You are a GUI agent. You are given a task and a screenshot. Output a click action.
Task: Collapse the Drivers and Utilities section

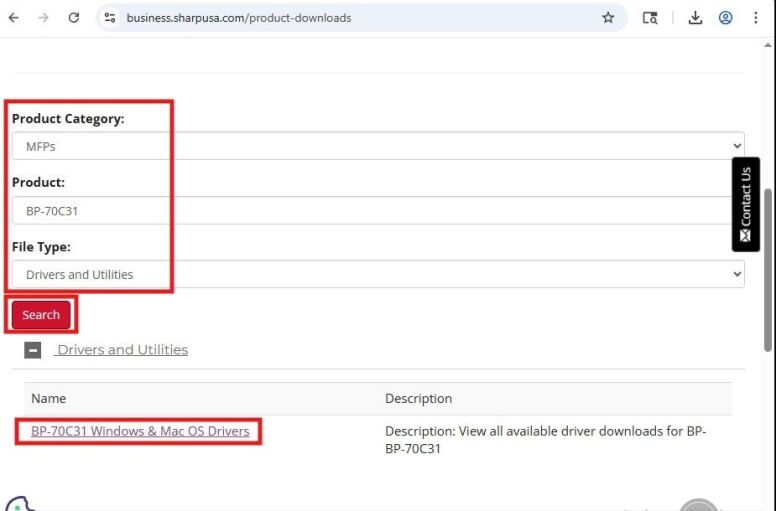33,350
